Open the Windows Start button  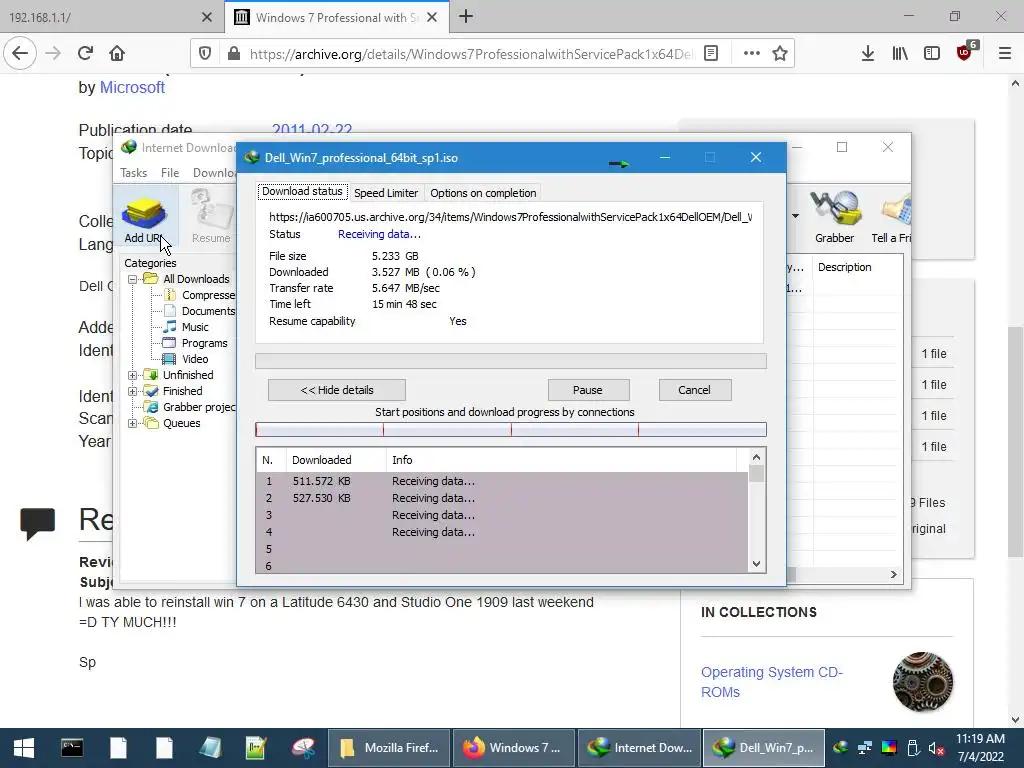[x=24, y=748]
